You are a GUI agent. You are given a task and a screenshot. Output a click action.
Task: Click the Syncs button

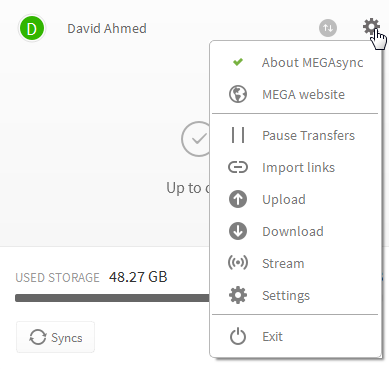(x=55, y=337)
